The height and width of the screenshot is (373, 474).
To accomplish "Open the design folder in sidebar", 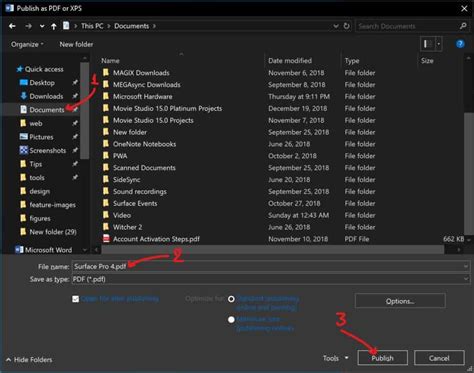I will 35,191.
